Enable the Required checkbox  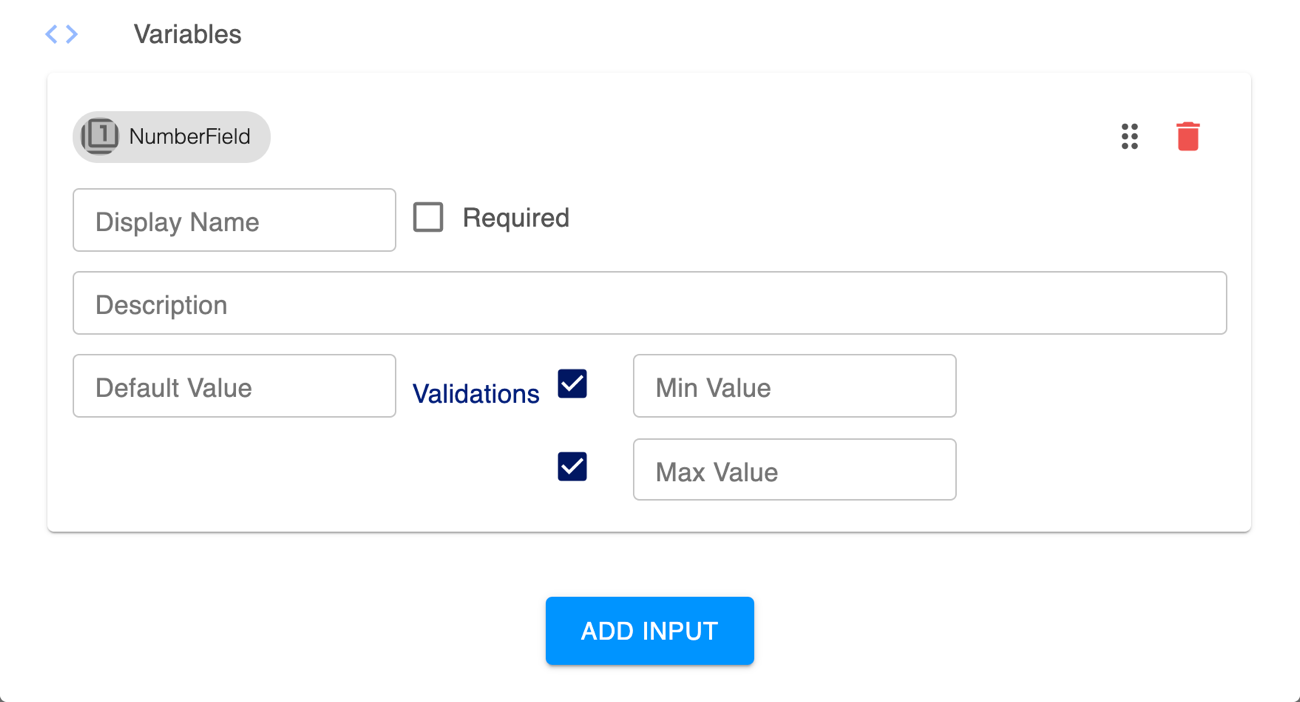428,217
